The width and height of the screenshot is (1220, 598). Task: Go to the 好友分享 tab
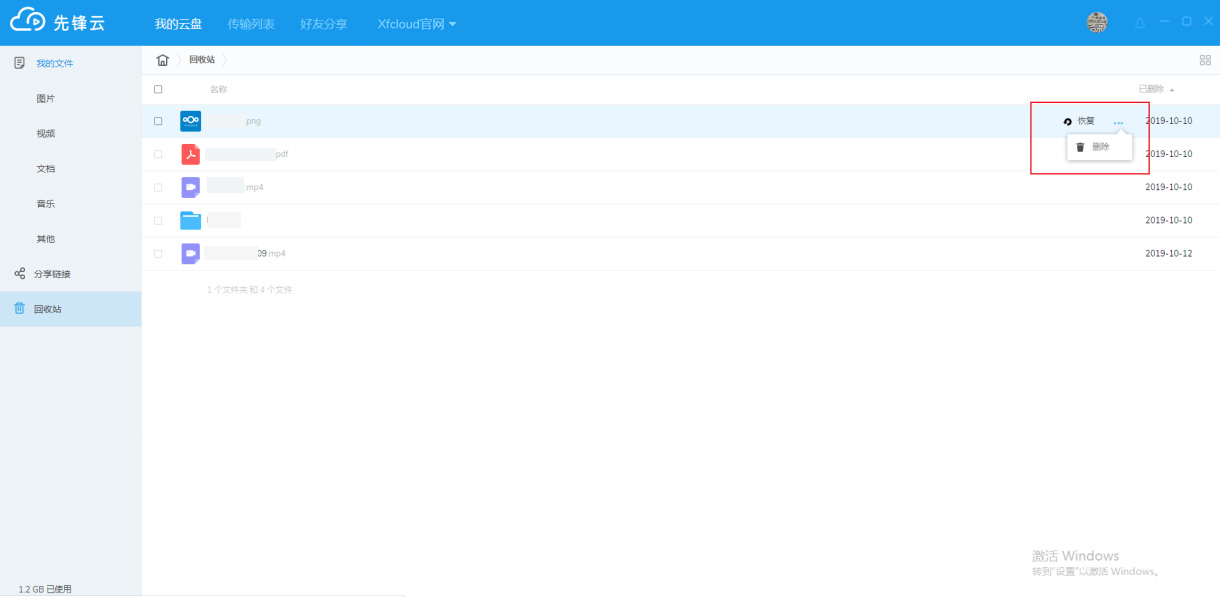[x=324, y=23]
